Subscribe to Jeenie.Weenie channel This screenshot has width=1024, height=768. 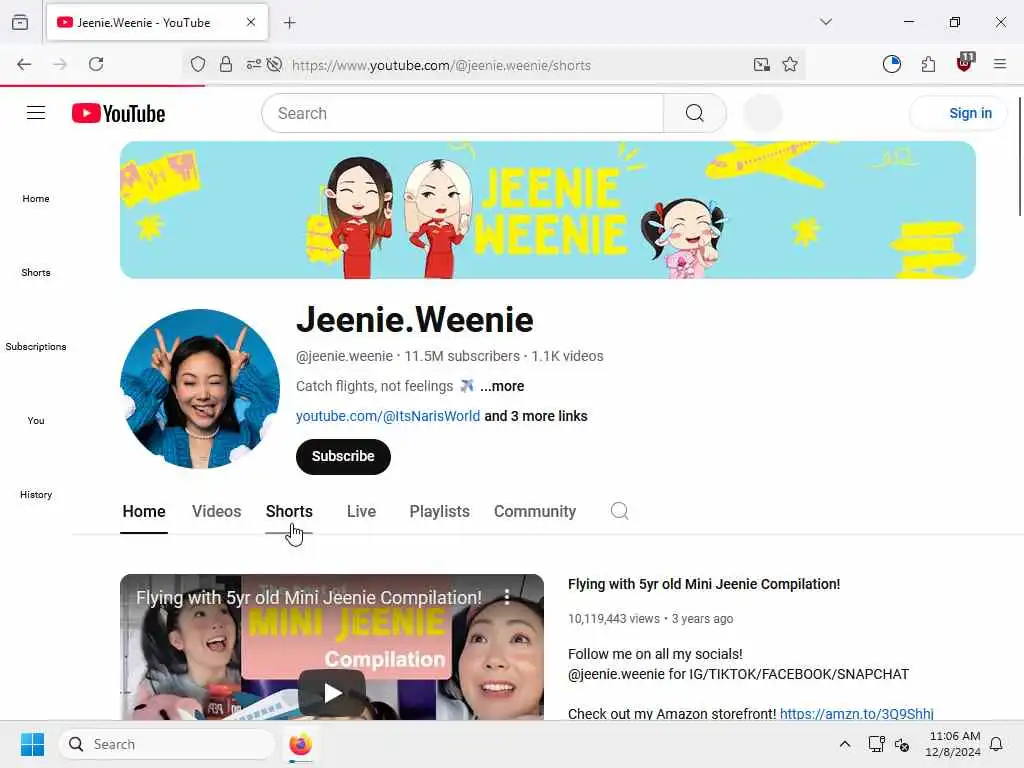click(x=343, y=456)
